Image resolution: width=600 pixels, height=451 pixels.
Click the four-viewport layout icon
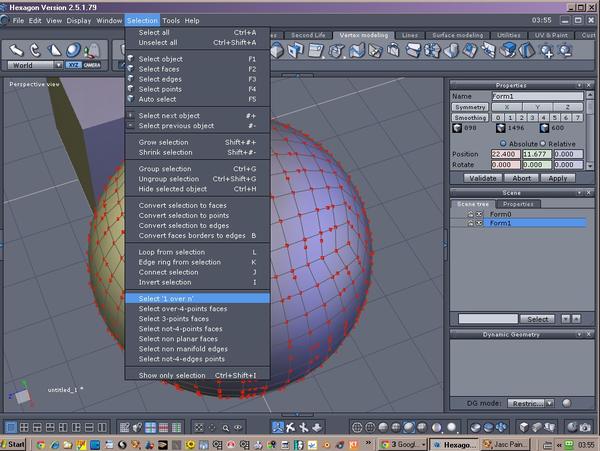[x=24, y=427]
